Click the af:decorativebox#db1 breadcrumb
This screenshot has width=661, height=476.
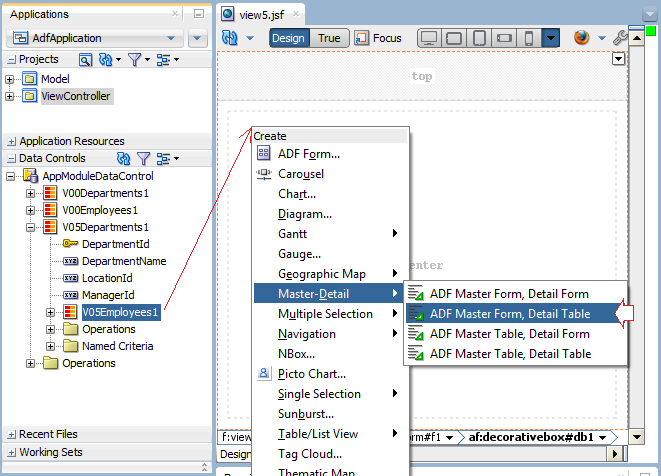[x=531, y=437]
